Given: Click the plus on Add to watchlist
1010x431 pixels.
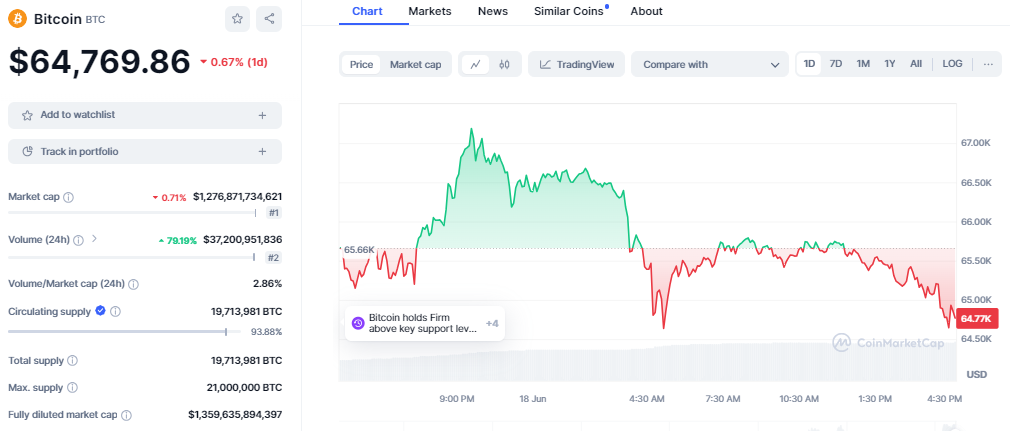Looking at the screenshot, I should click(262, 115).
